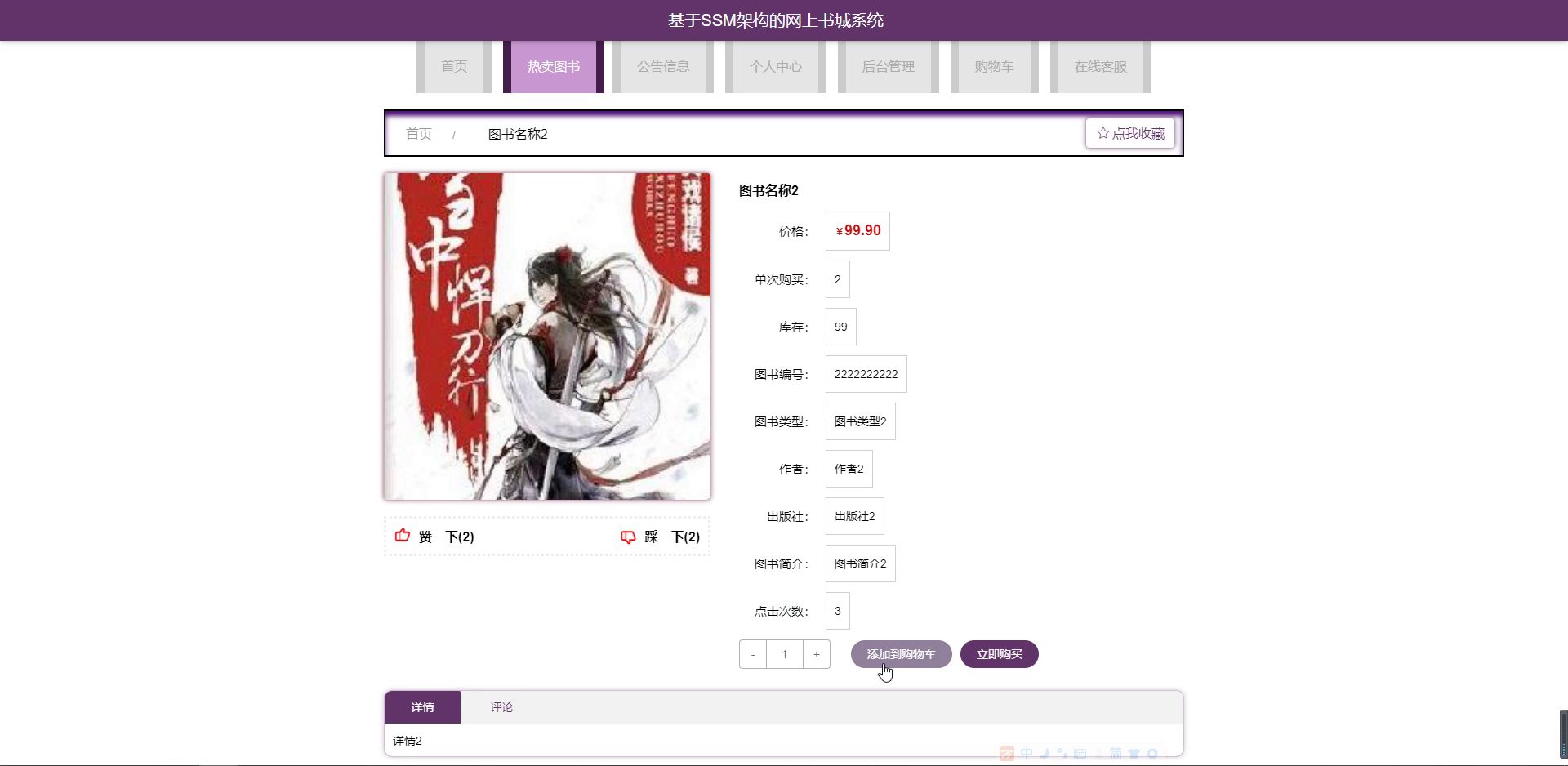Image resolution: width=1568 pixels, height=766 pixels.
Task: Click the 单次购买 value 2
Action: (x=838, y=279)
